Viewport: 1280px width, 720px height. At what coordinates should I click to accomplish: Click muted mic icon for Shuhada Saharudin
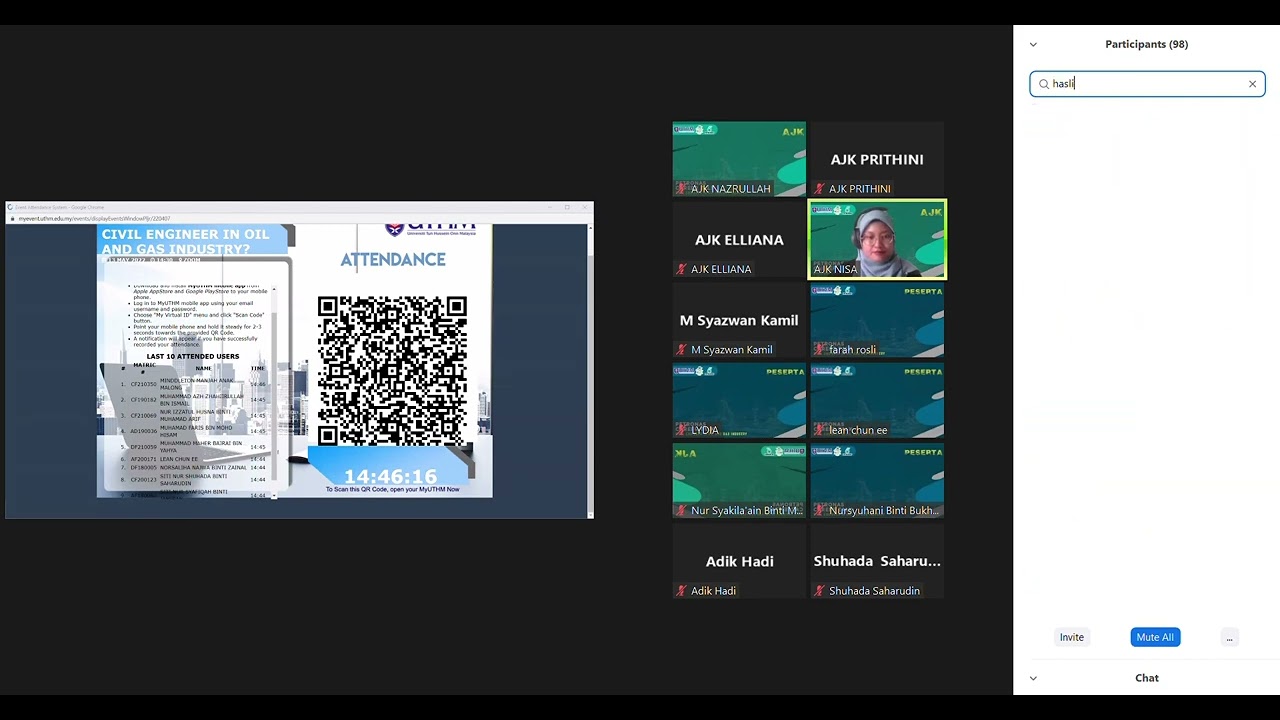pos(820,591)
